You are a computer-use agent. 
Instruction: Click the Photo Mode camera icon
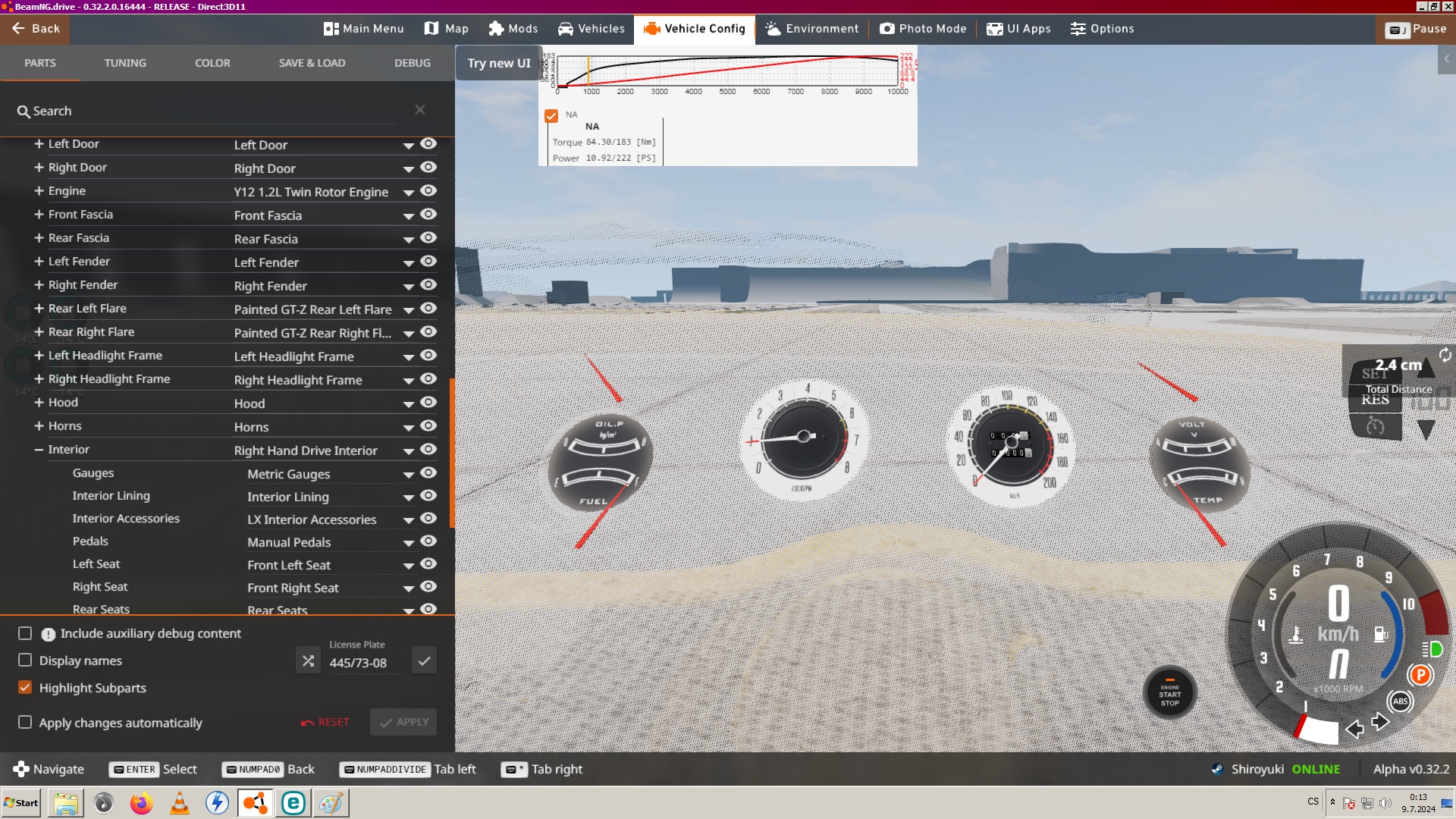pos(886,29)
